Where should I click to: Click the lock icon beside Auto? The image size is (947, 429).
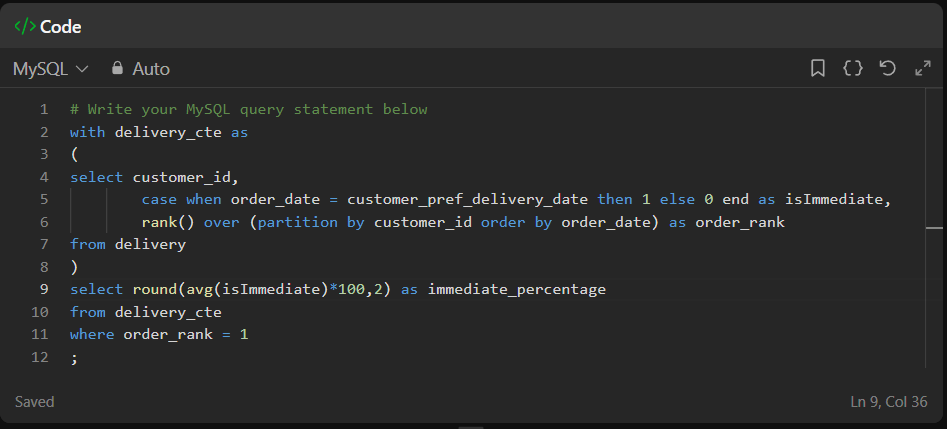(118, 68)
